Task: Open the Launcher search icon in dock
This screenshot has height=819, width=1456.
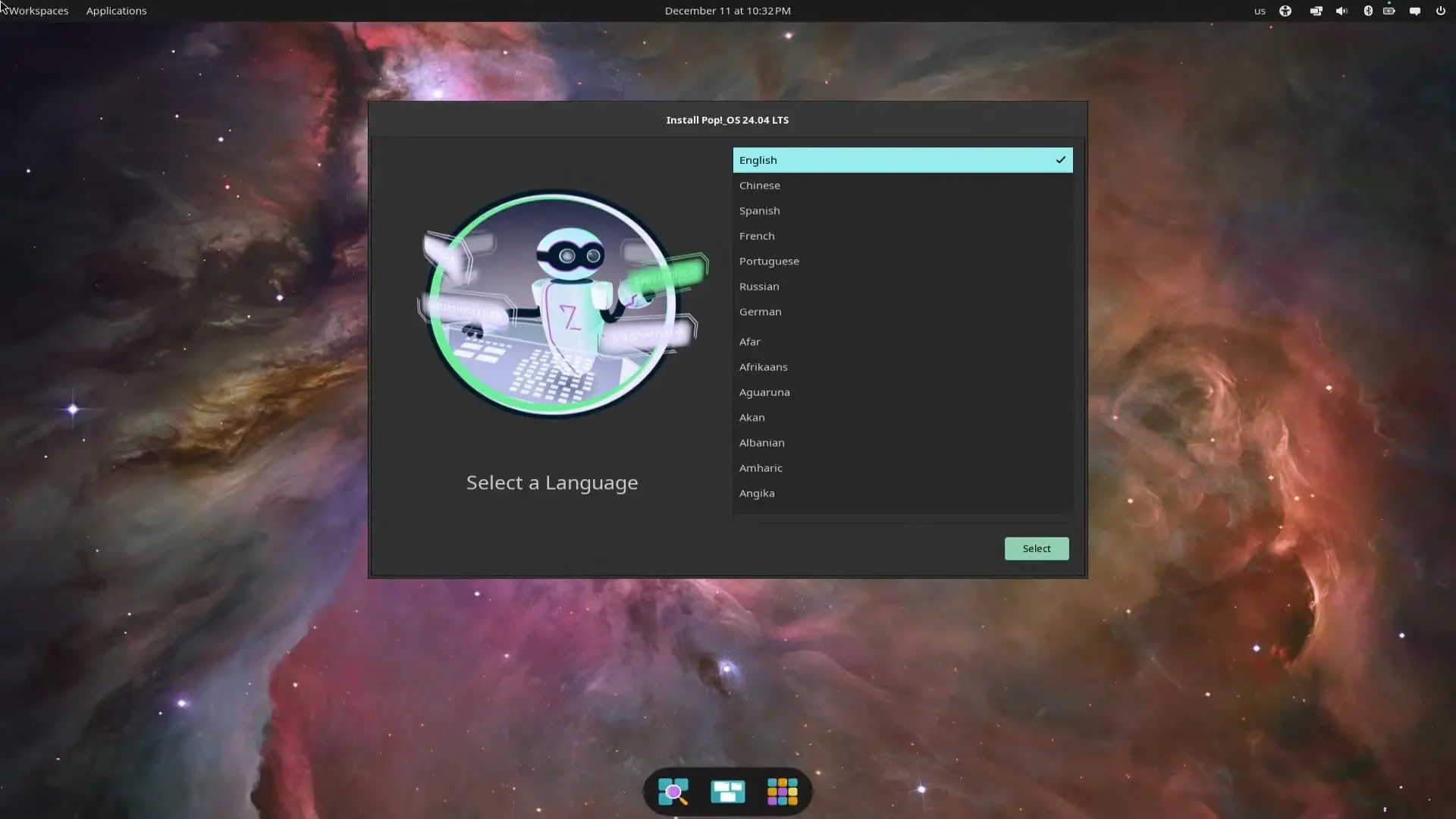Action: [673, 792]
